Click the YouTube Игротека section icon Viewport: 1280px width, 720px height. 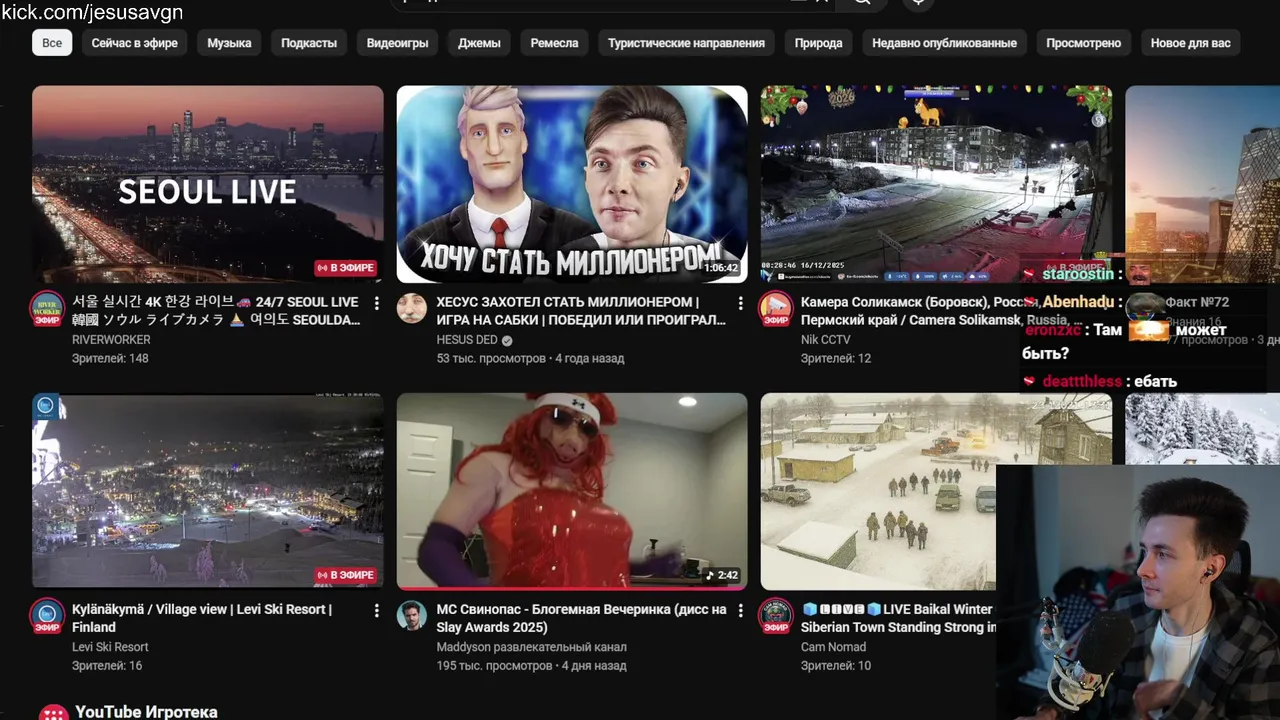click(x=53, y=712)
